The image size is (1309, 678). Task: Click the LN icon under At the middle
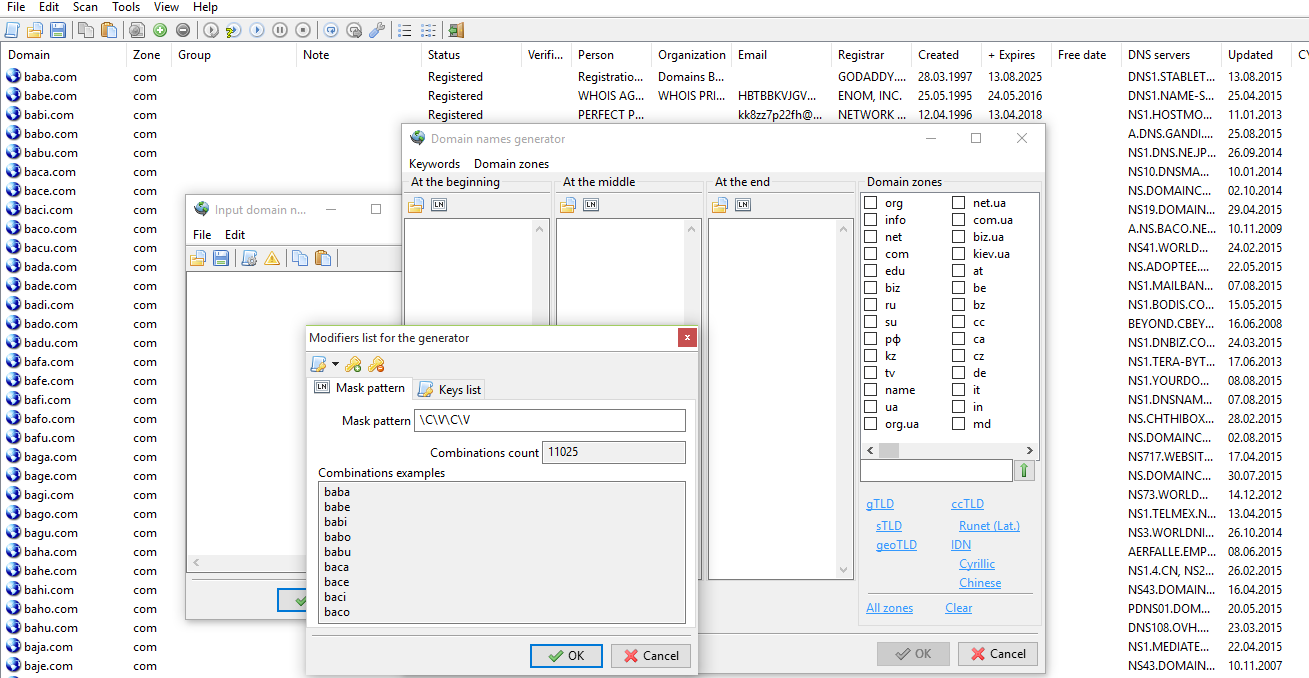click(591, 205)
